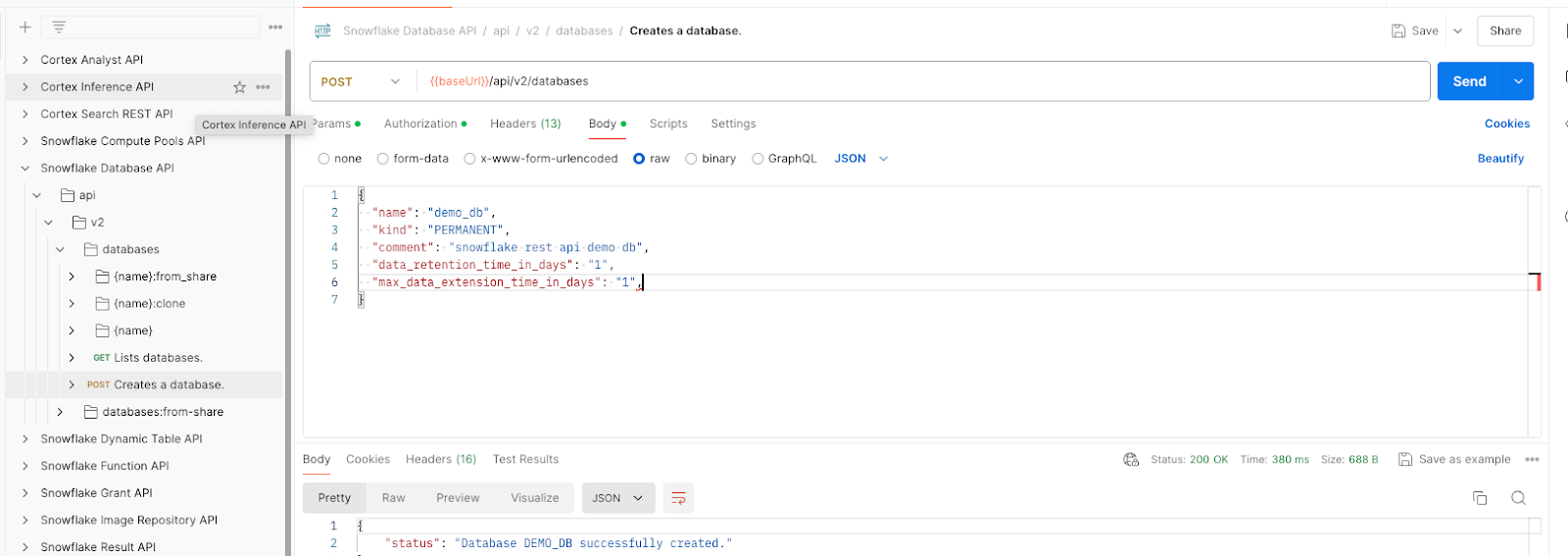
Task: Select the form-data body radio option
Action: pos(383,159)
